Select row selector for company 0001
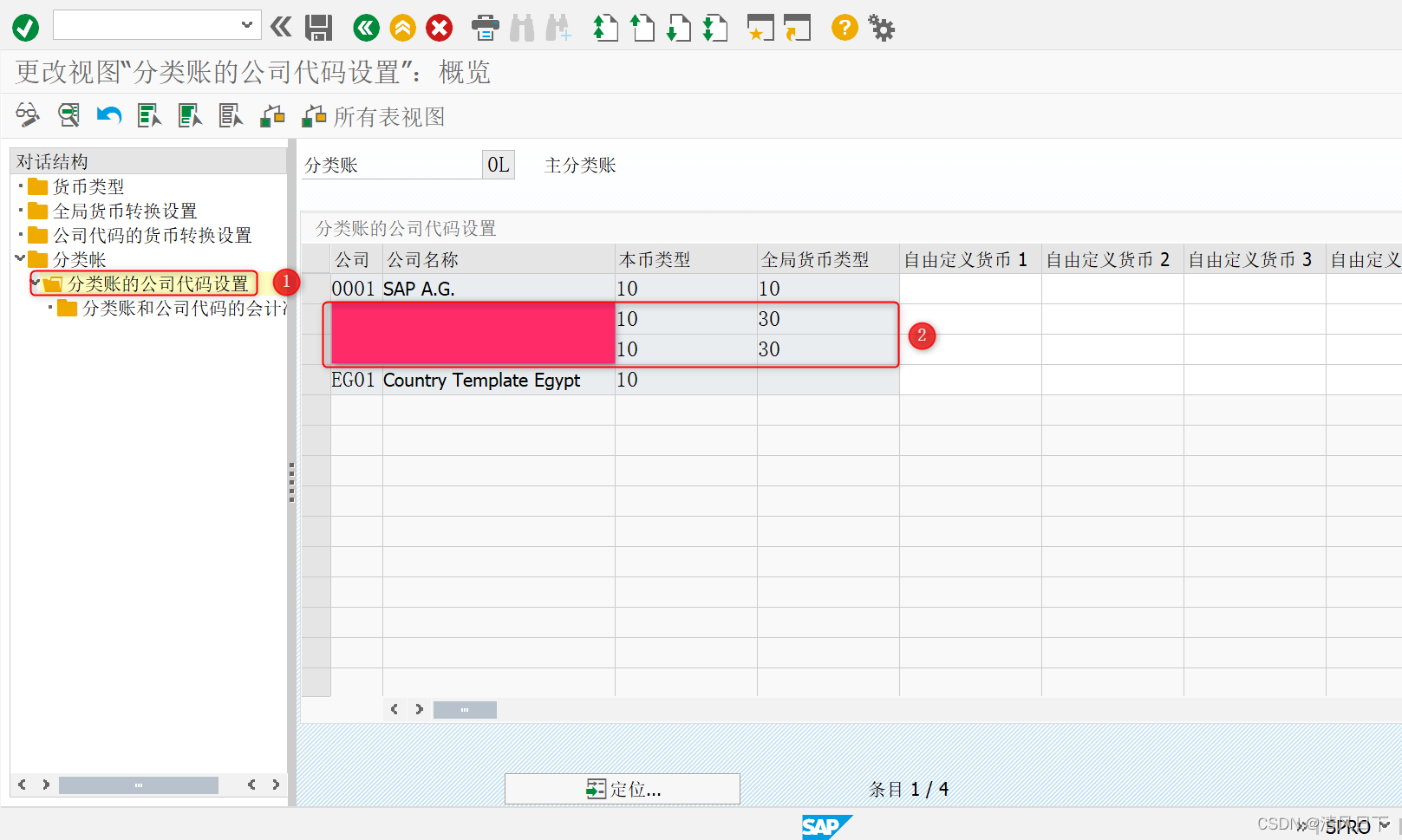Viewport: 1402px width, 840px height. coord(316,289)
